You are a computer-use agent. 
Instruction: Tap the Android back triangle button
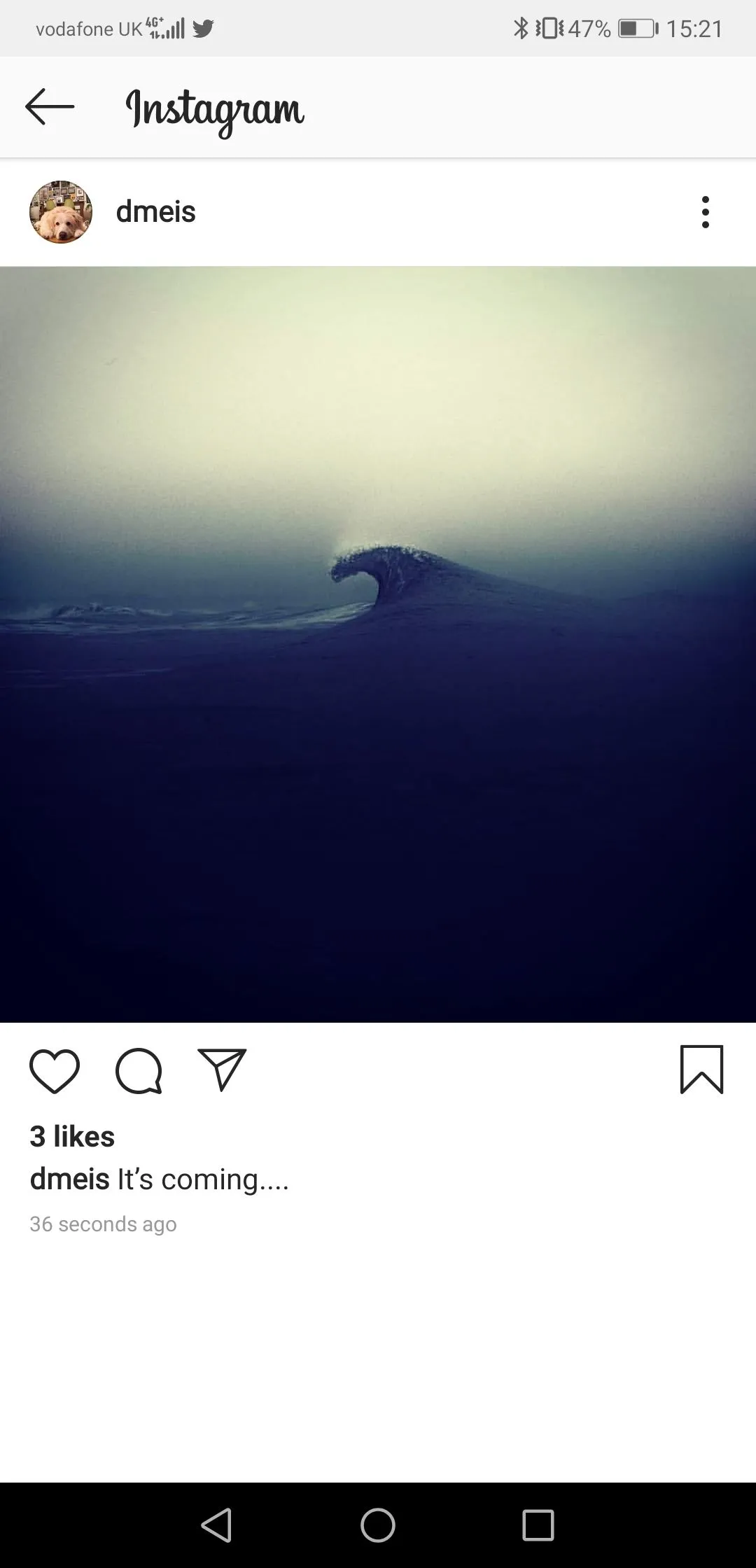[x=216, y=1525]
